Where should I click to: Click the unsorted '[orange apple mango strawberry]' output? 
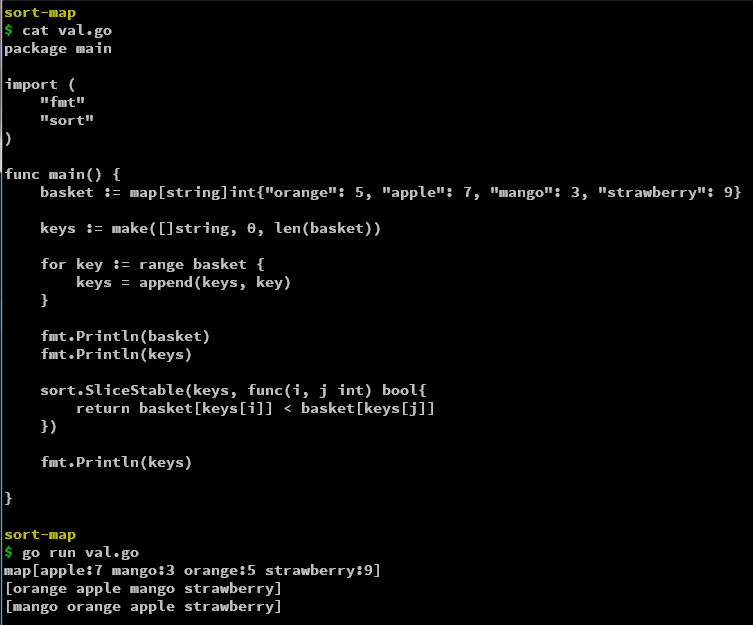click(x=143, y=588)
